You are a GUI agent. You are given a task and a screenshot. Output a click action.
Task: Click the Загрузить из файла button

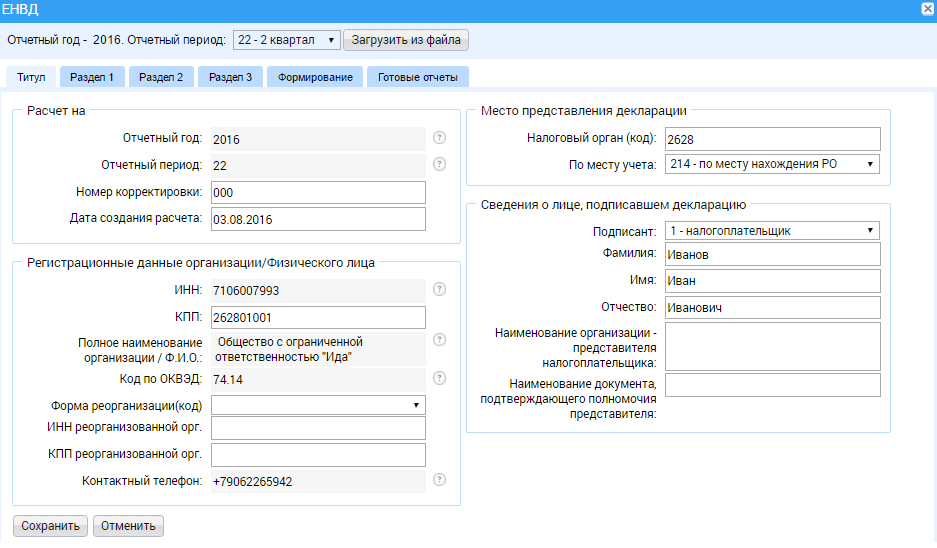coord(406,40)
